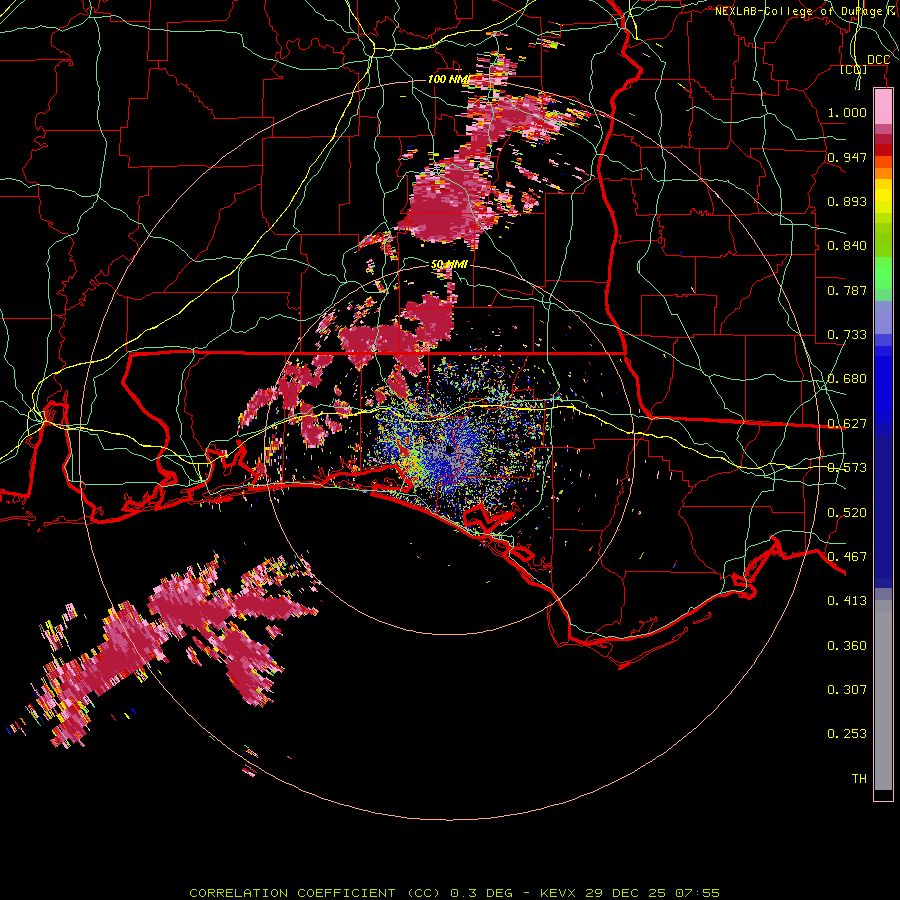900x900 pixels.
Task: Click the 0.413 scale value
Action: [x=847, y=601]
